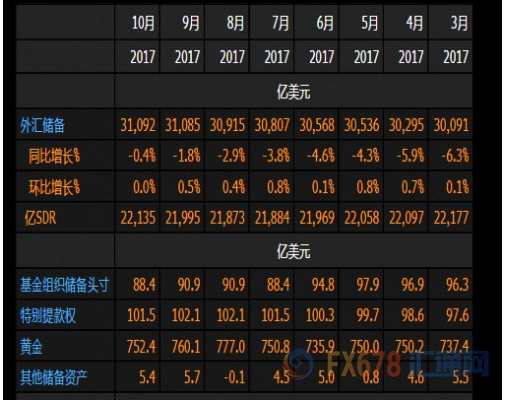The image size is (507, 400).
Task: Click the 0.0% month-on-month cell
Action: [x=144, y=187]
